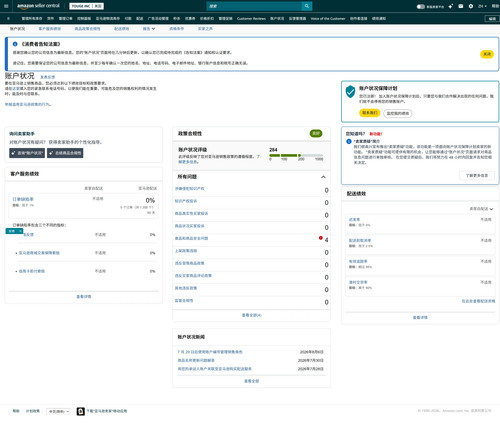This screenshot has width=500, height=426.
Task: Click 查看详情 under 客户服务绩效
Action: point(84,296)
